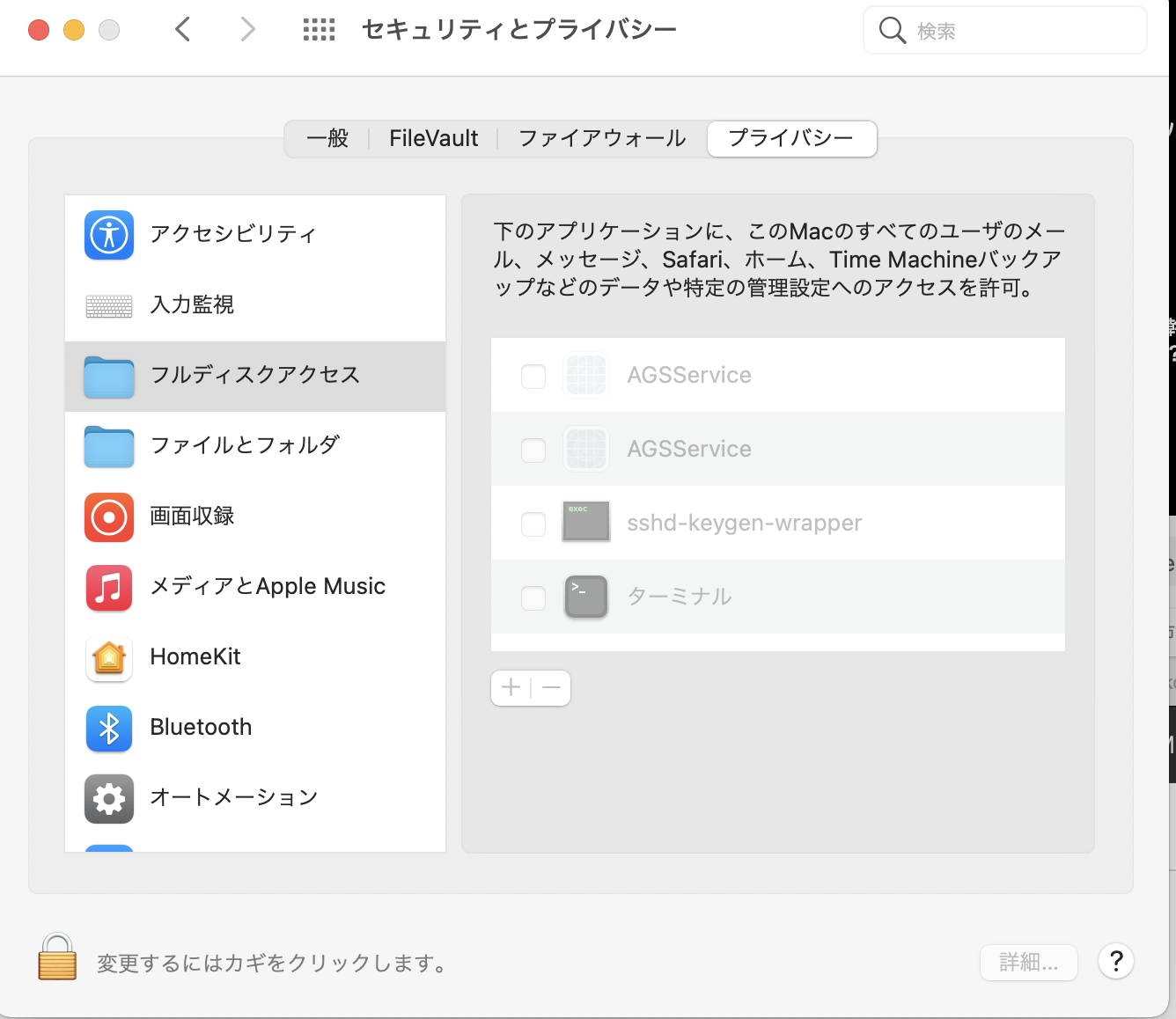Viewport: 1176px width, 1019px height.
Task: Click the ターミナル app name
Action: 680,597
